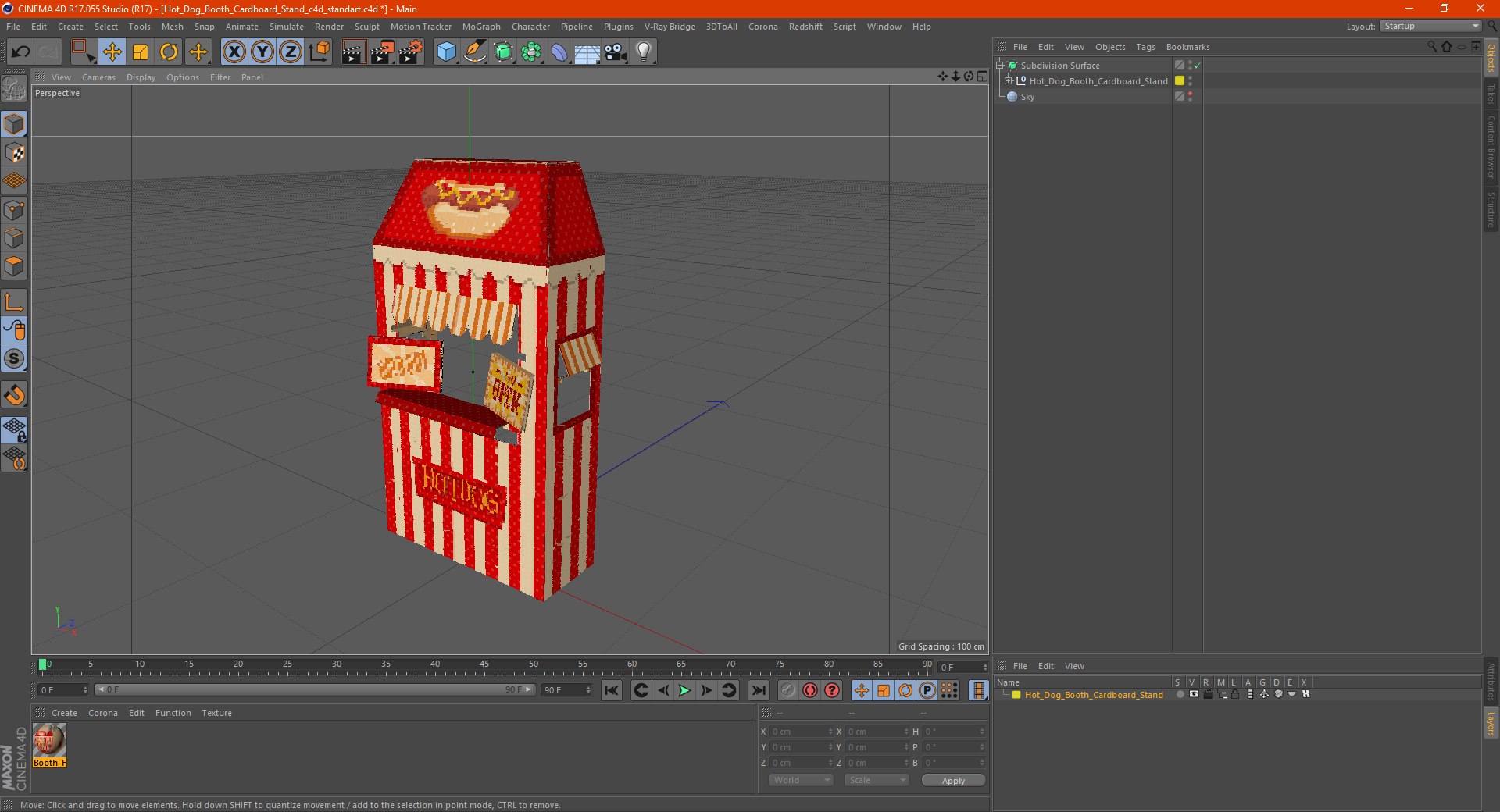Click the X position field
The image size is (1500, 812).
[x=802, y=732]
